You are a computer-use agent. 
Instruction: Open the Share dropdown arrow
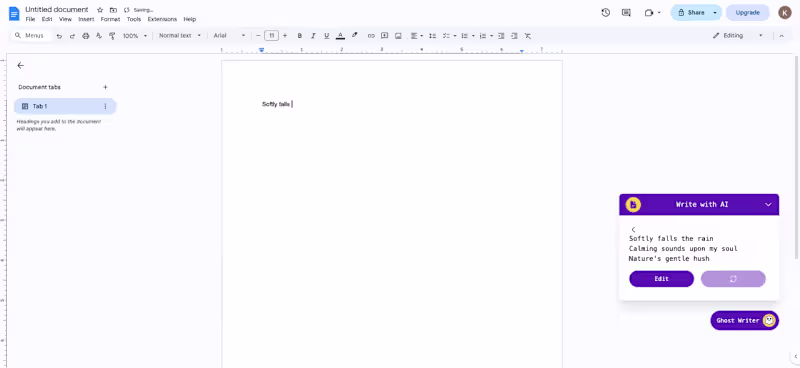pos(715,13)
